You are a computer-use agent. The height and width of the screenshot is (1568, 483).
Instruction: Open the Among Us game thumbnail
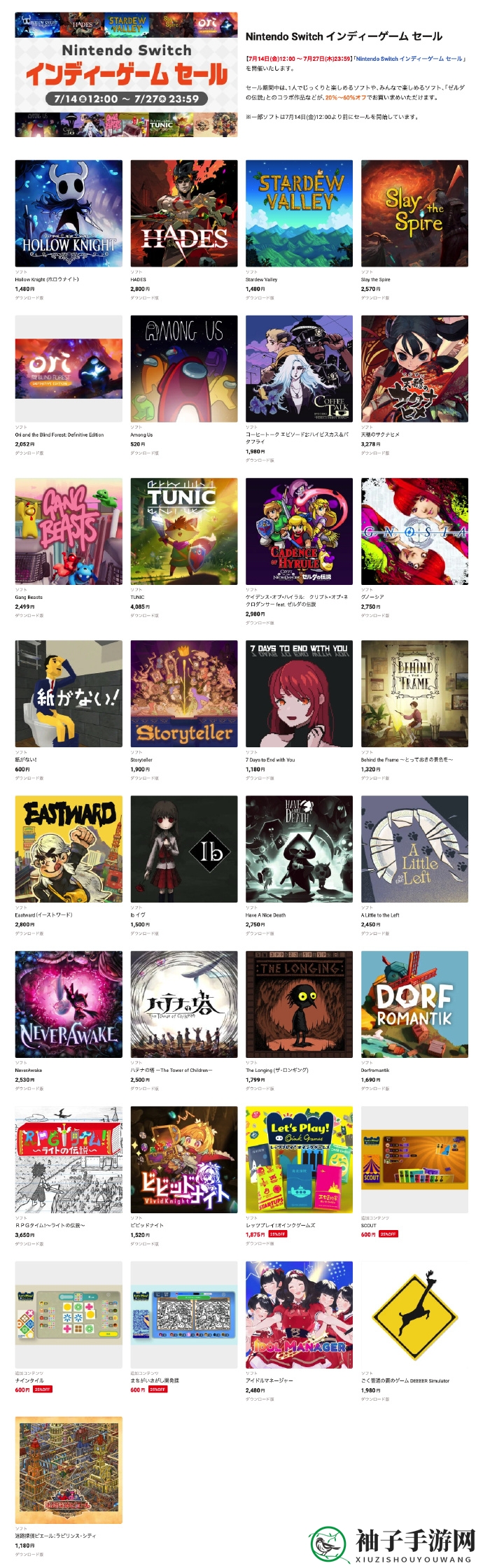pos(184,369)
